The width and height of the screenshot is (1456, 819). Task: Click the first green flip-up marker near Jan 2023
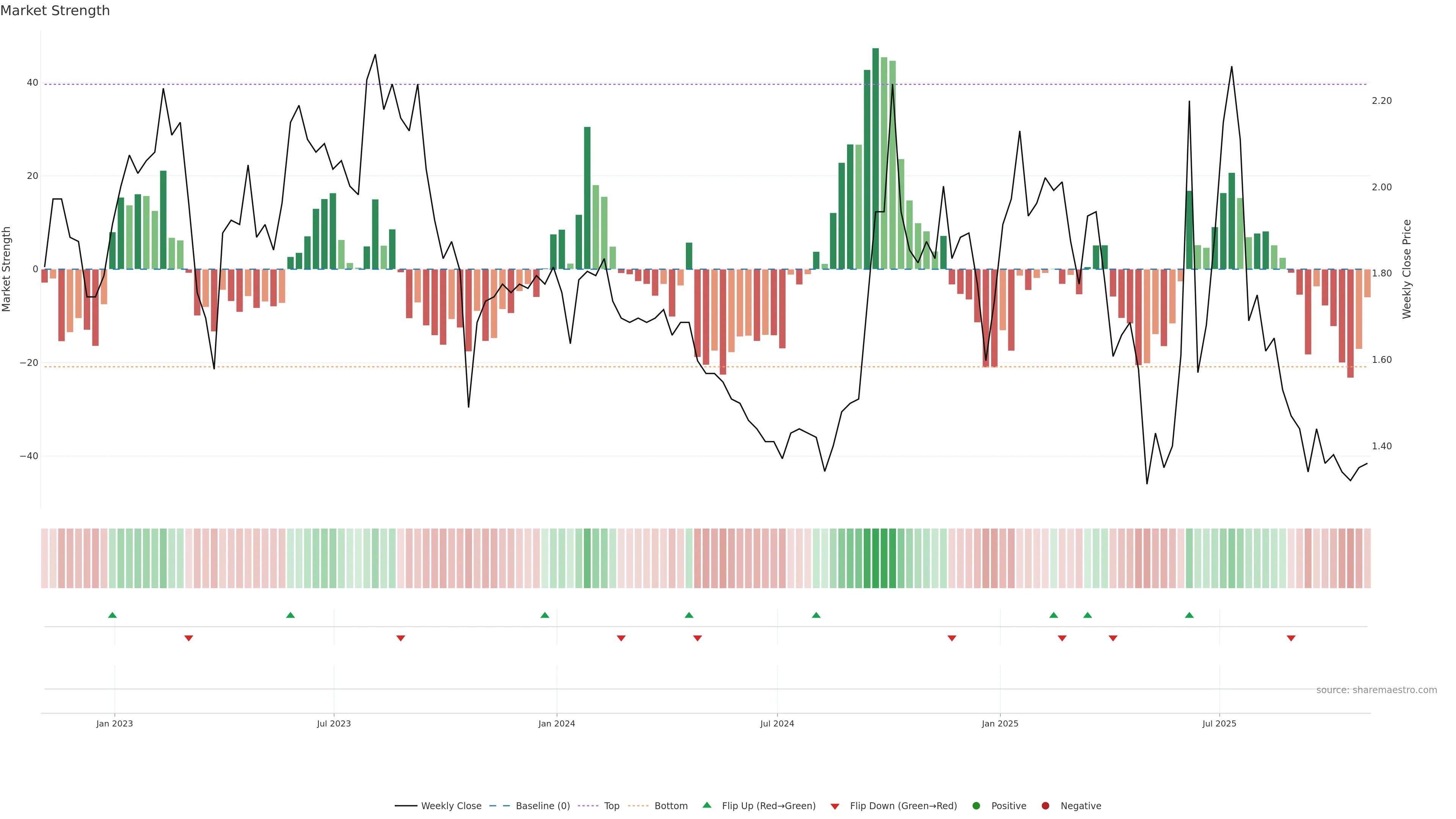pyautogui.click(x=113, y=615)
